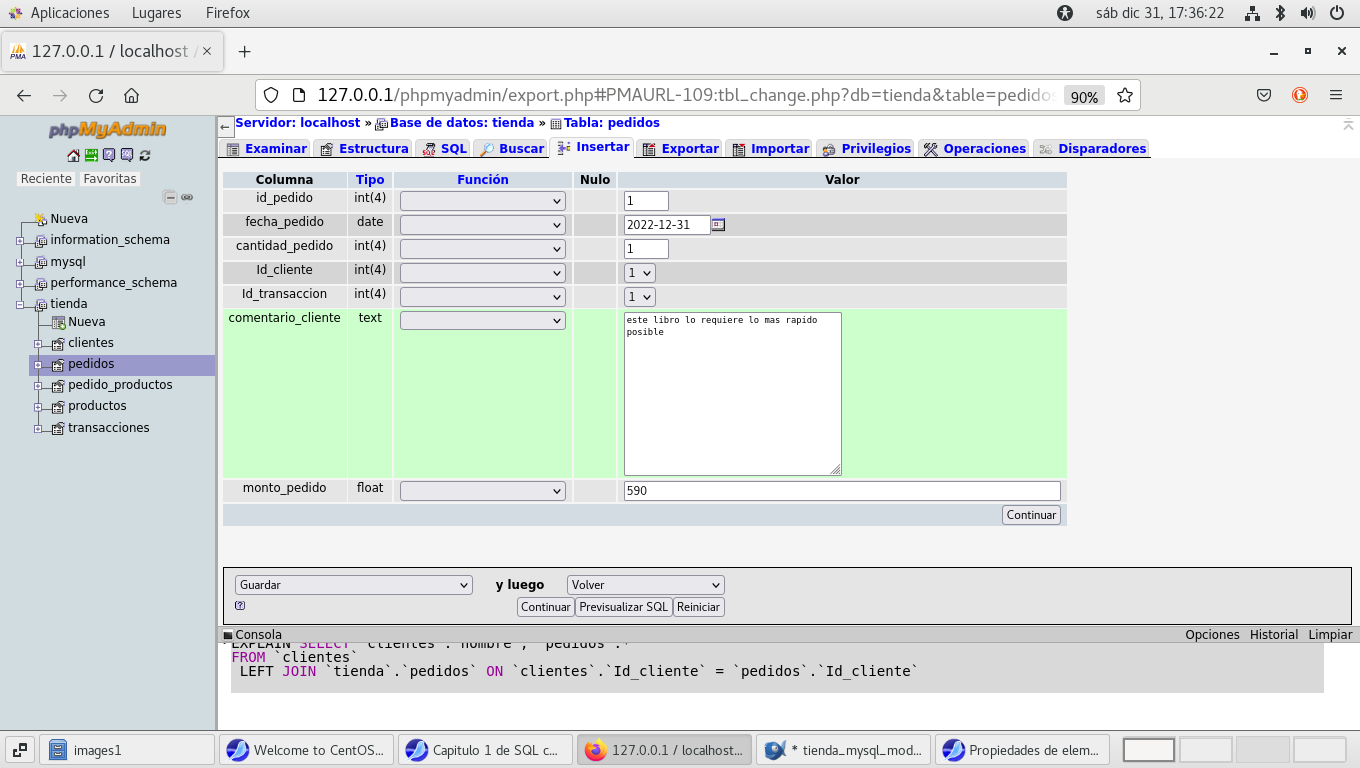Click the Reiniciar button
This screenshot has height=768, width=1360.
coord(698,607)
